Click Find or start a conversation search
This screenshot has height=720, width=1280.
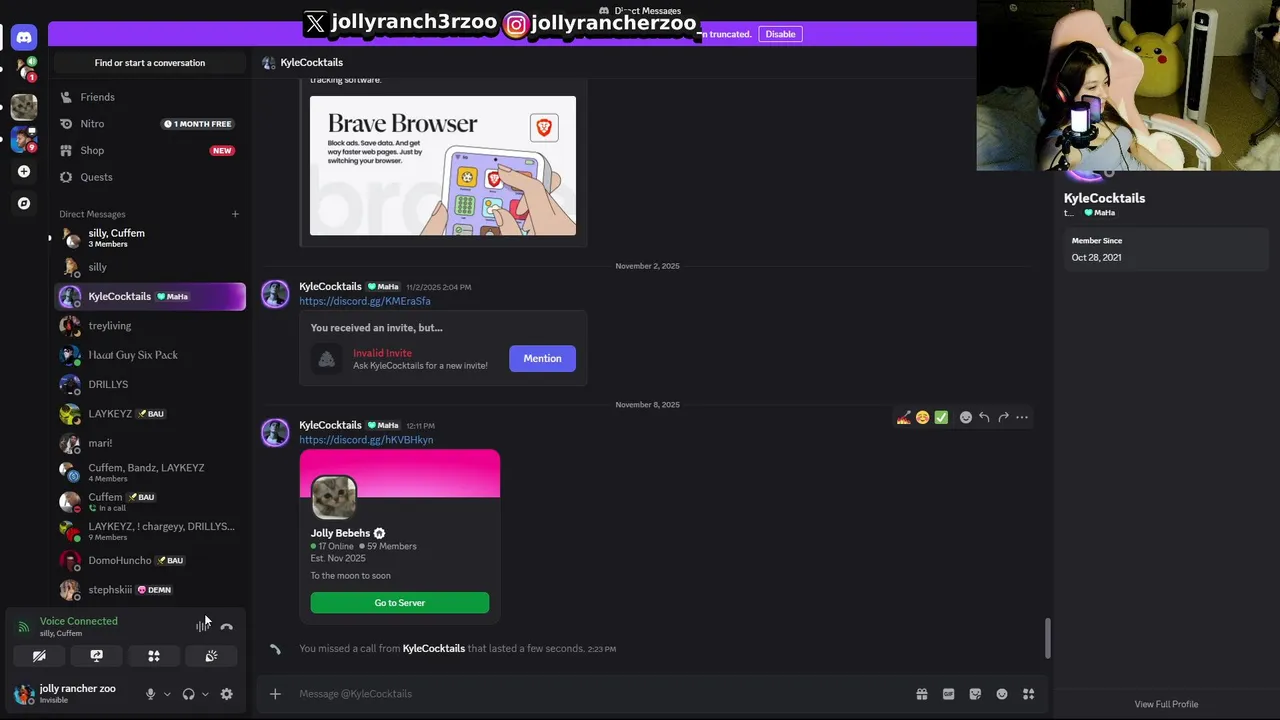pos(150,63)
